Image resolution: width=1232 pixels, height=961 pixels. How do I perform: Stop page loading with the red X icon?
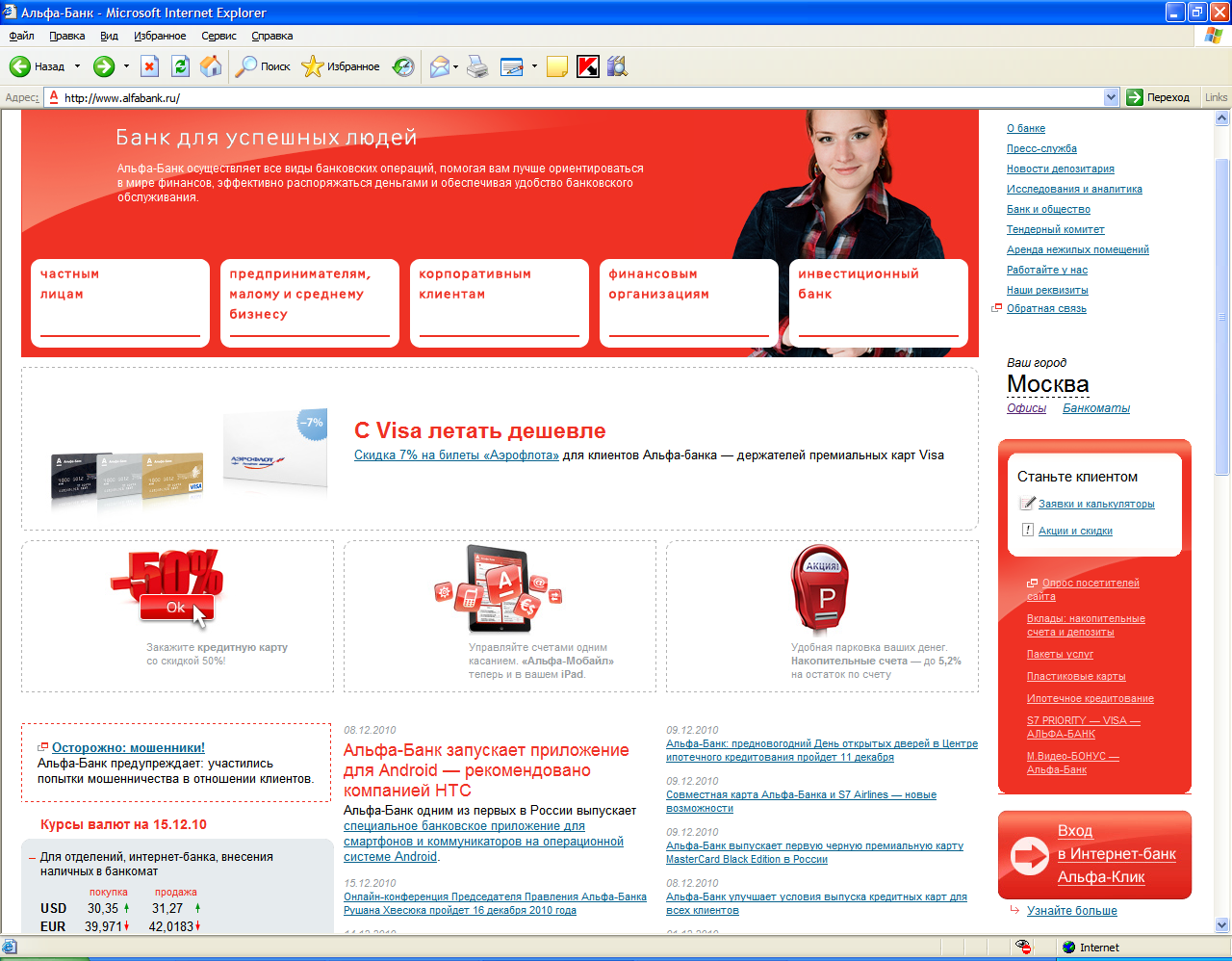pos(149,66)
